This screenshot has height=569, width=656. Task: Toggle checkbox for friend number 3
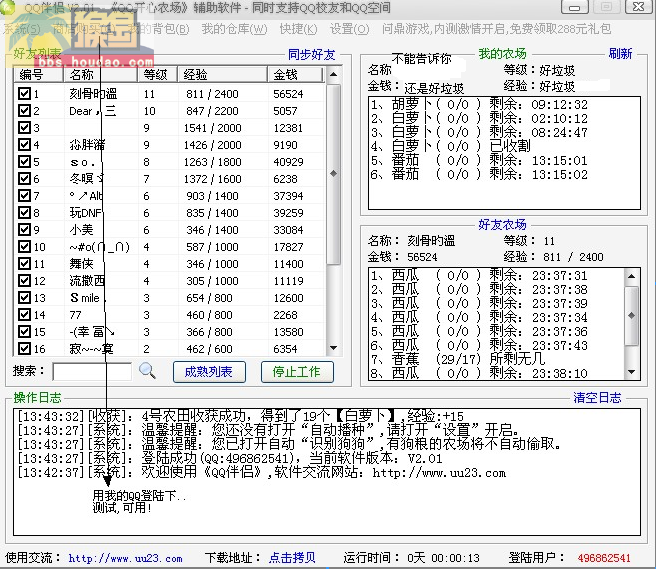click(x=24, y=127)
